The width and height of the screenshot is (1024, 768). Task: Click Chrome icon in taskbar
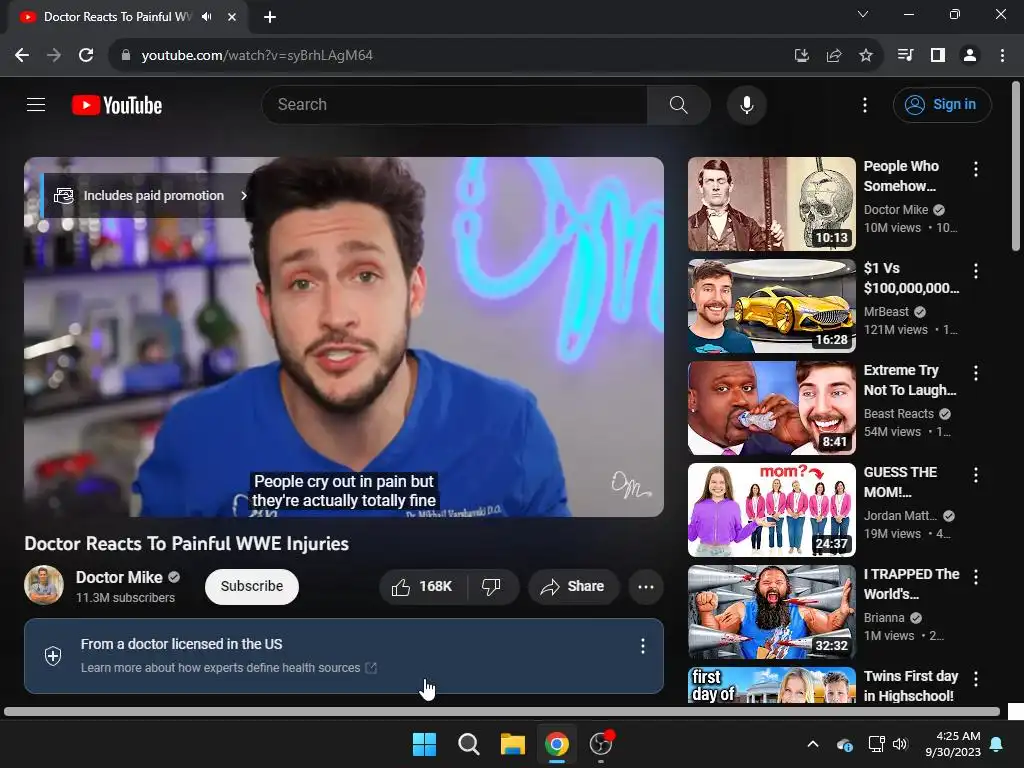pyautogui.click(x=556, y=744)
